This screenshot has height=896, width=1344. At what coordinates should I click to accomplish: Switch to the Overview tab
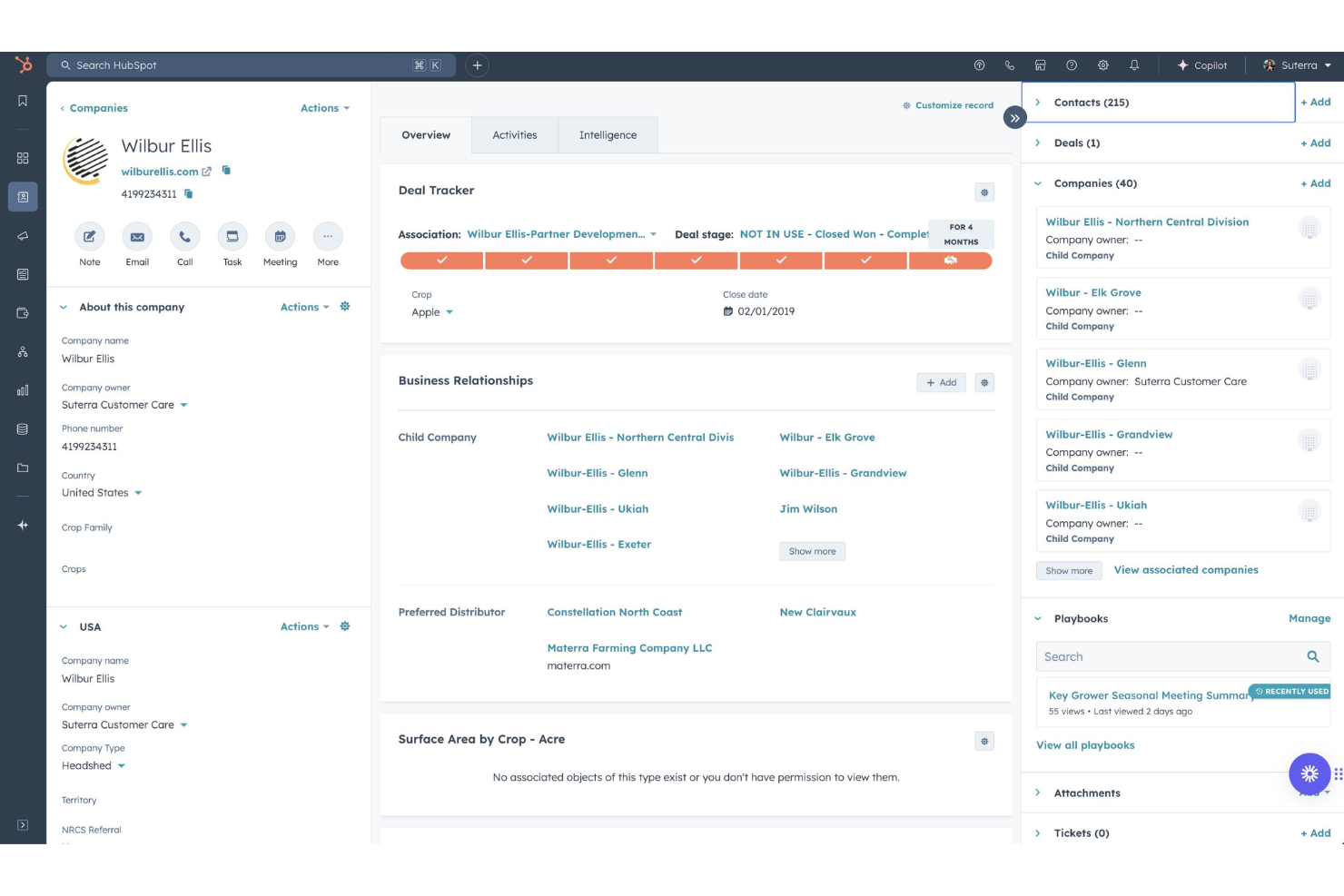pyautogui.click(x=426, y=135)
